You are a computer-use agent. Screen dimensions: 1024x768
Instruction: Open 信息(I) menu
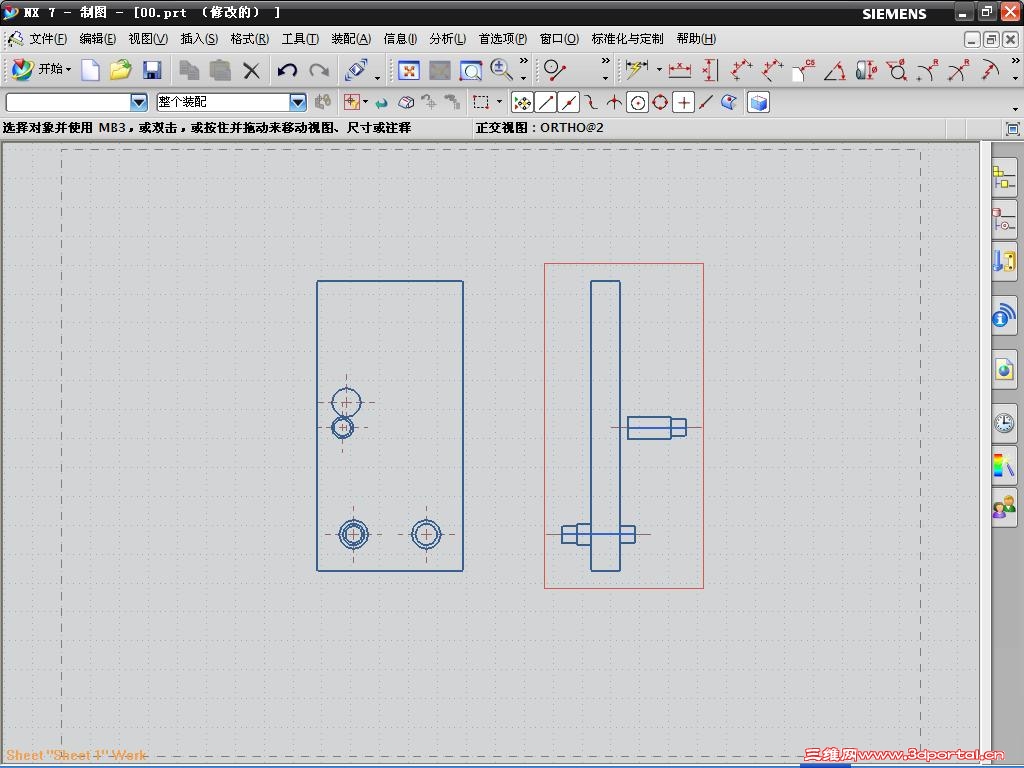400,39
